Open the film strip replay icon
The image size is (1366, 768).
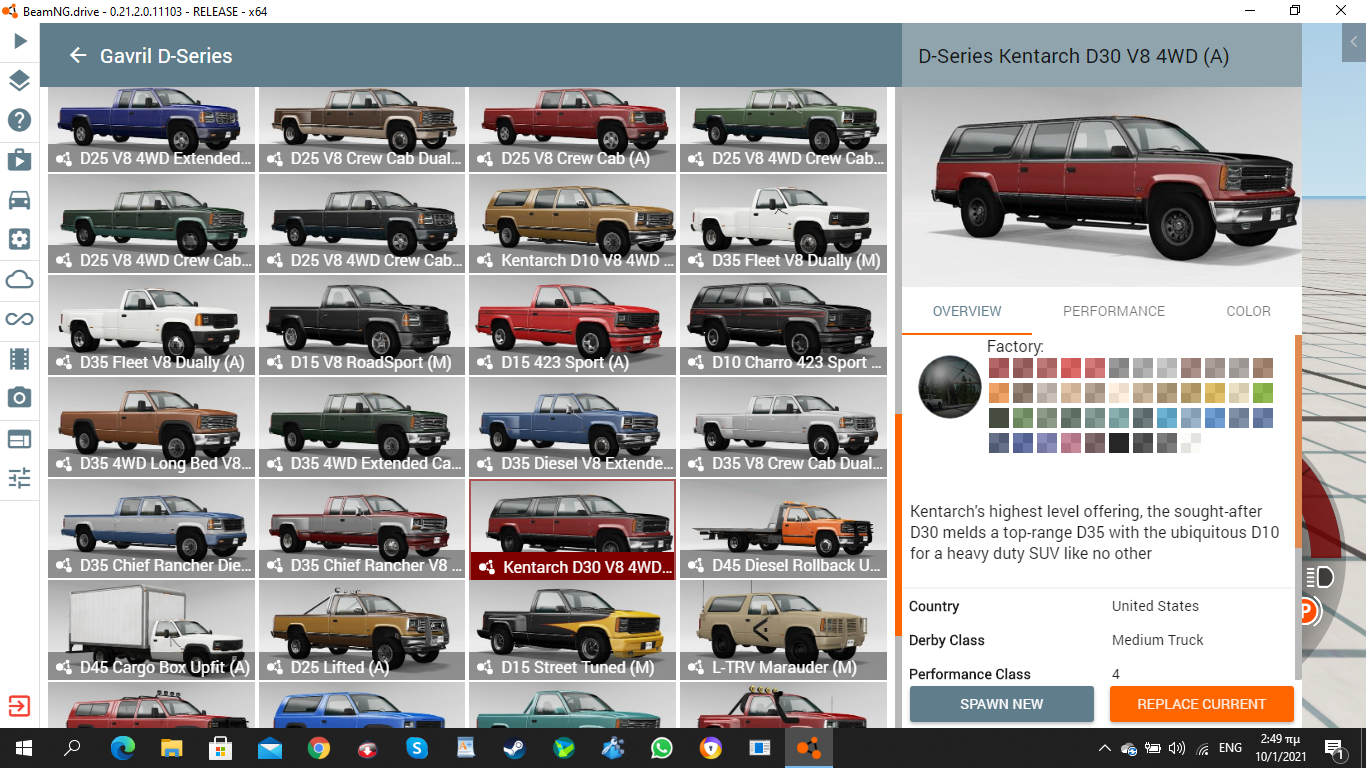[x=20, y=358]
